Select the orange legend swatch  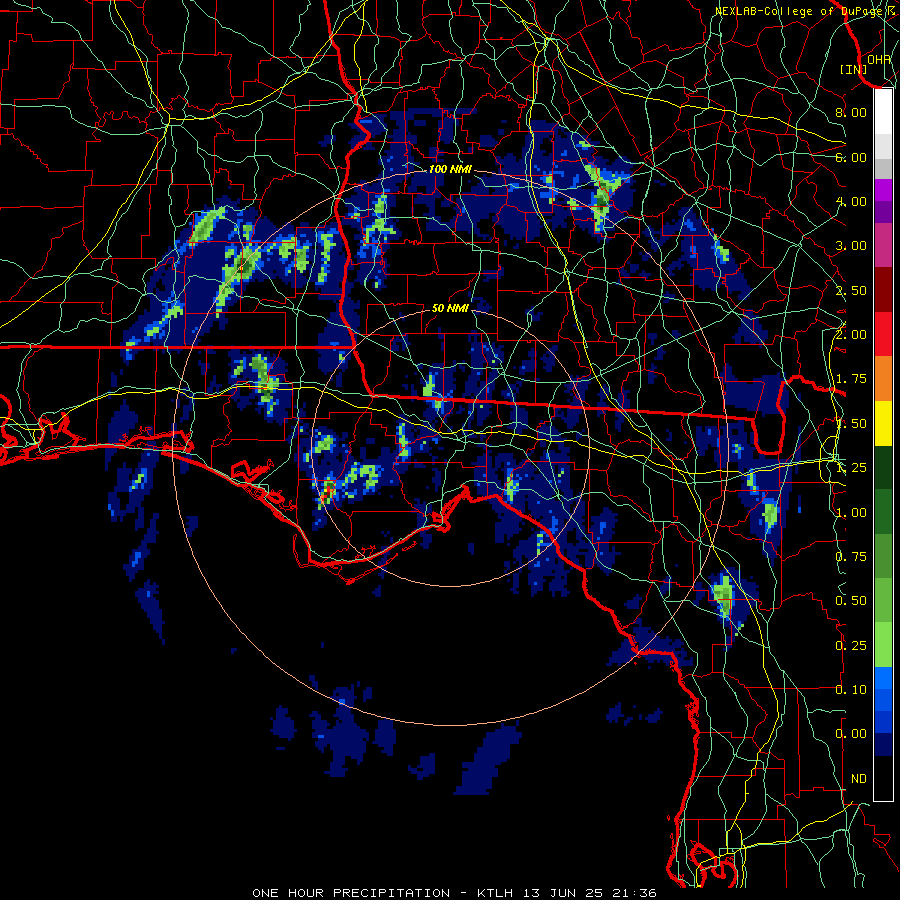tap(883, 379)
